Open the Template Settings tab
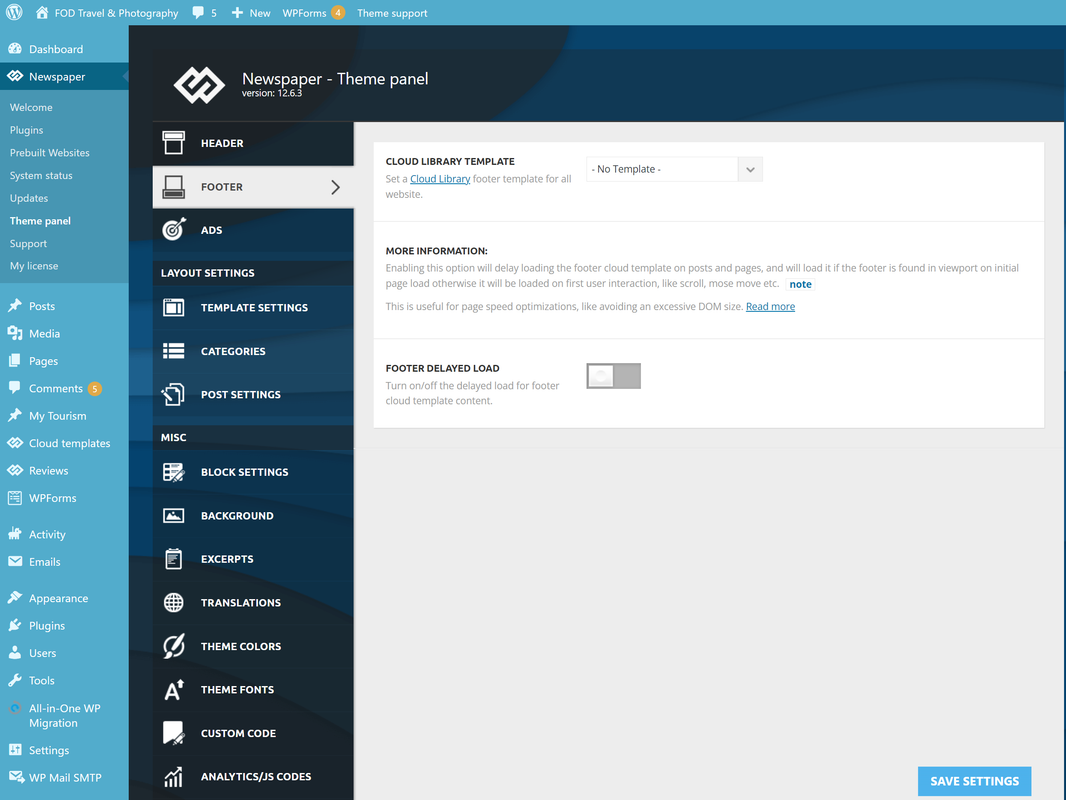The image size is (1066, 800). [x=253, y=307]
